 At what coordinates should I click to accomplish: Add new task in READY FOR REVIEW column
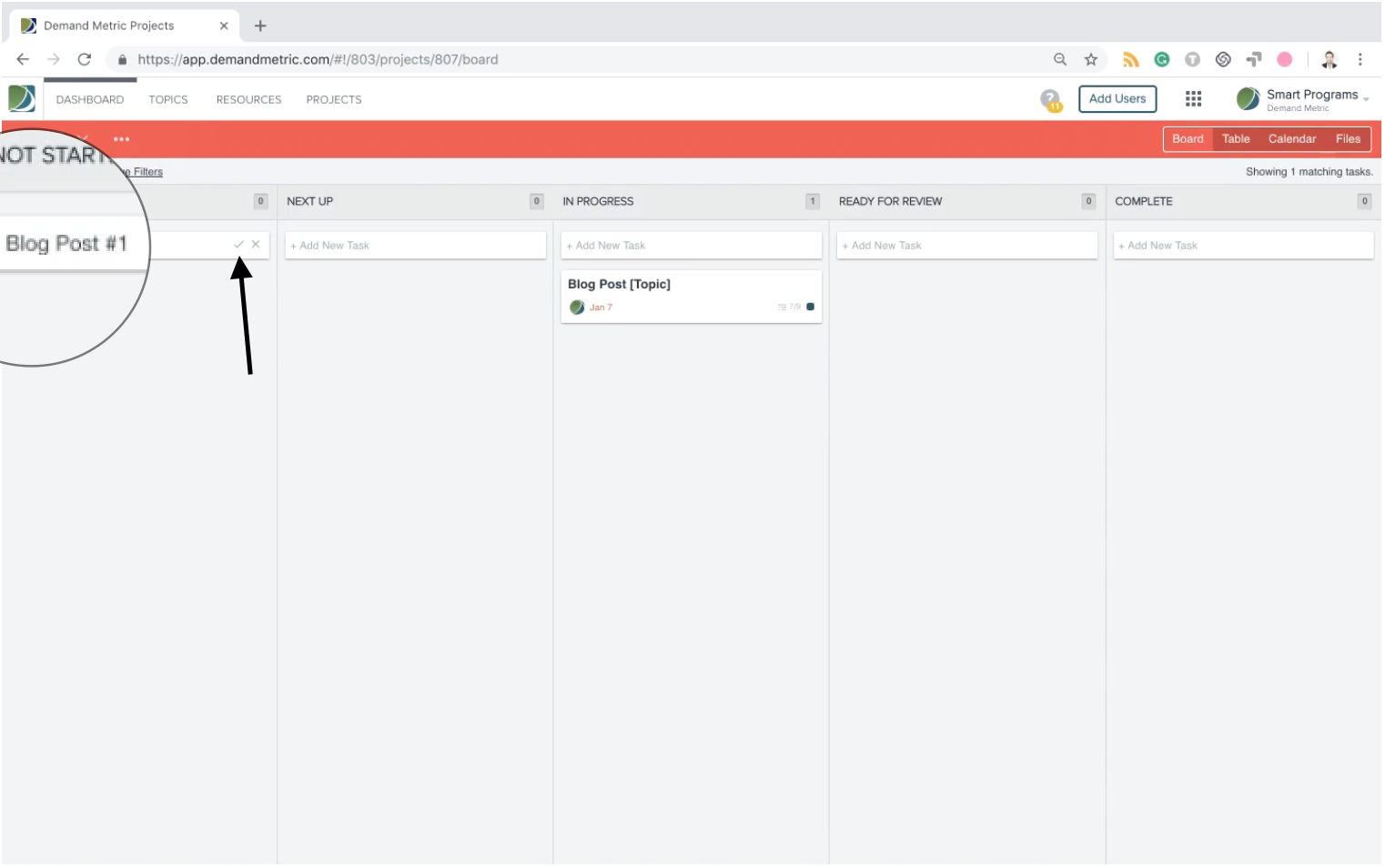(966, 246)
